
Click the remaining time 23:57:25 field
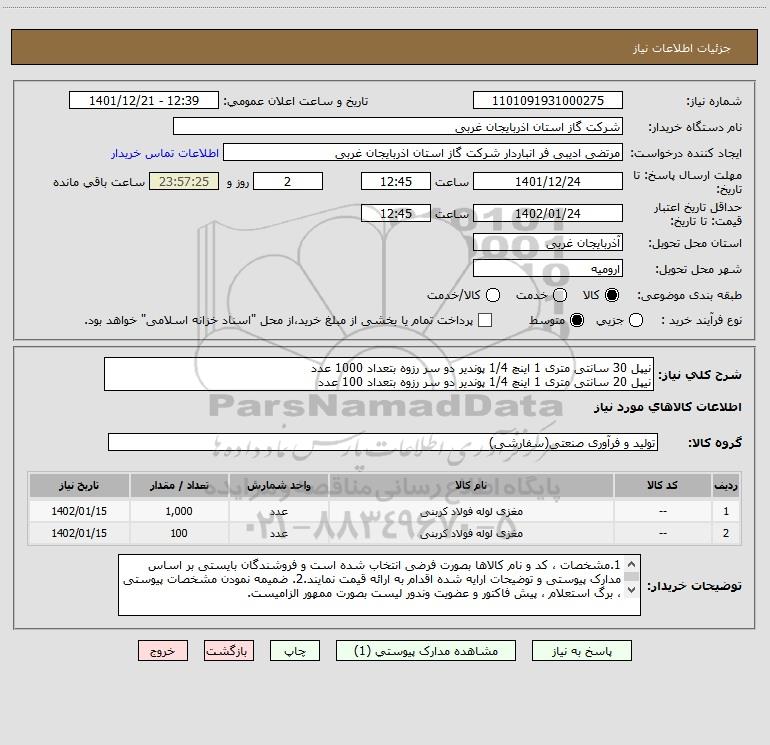click(184, 181)
